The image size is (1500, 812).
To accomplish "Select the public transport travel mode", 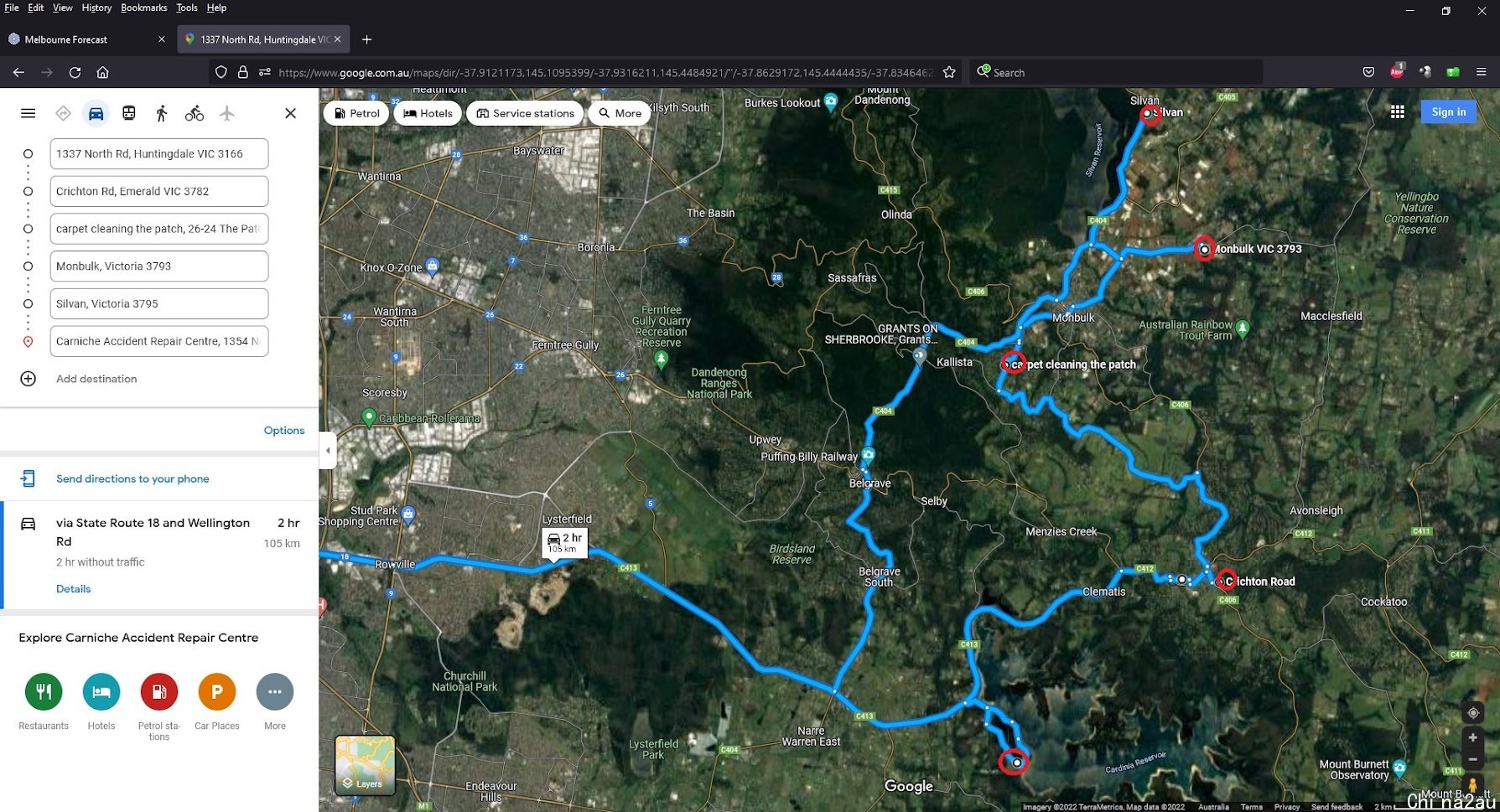I will point(129,113).
